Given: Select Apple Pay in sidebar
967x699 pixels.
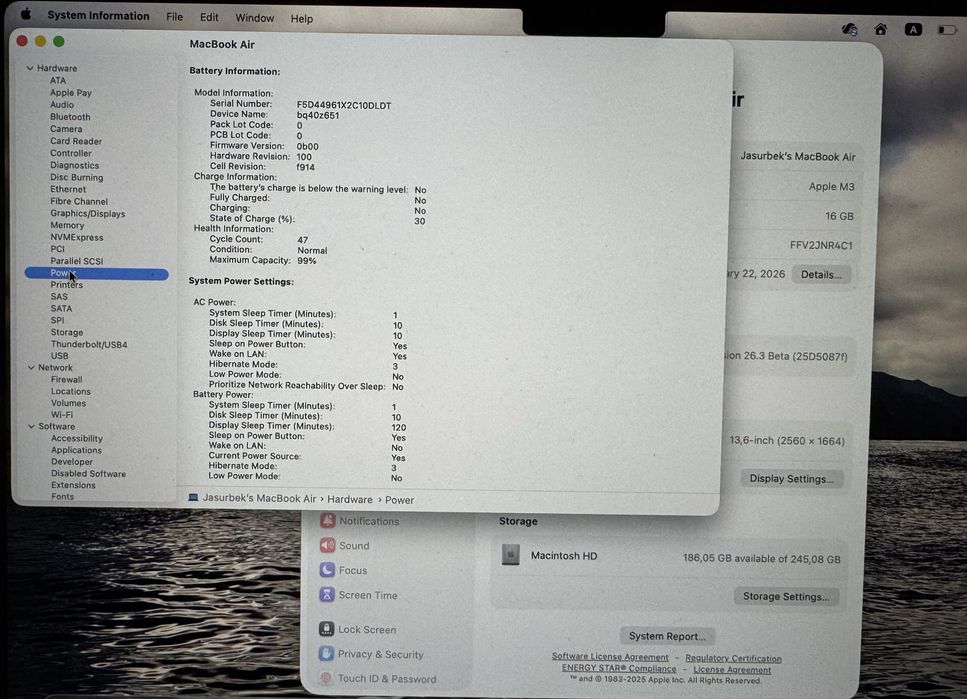Looking at the screenshot, I should click(x=71, y=93).
